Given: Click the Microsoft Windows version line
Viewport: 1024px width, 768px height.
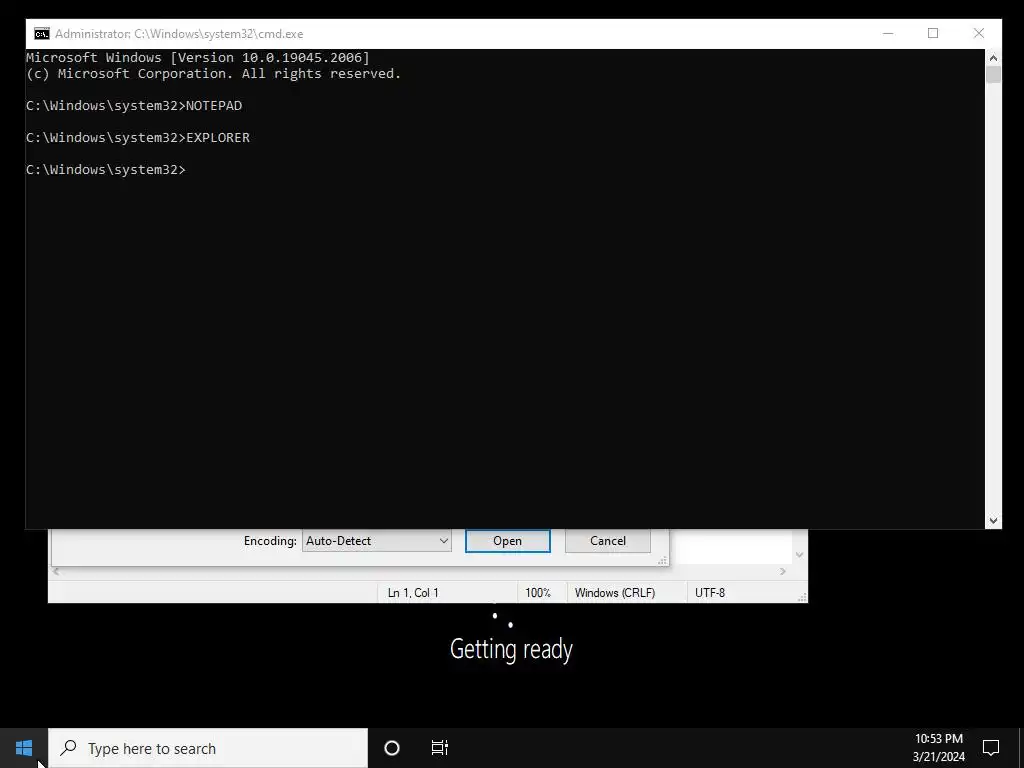Looking at the screenshot, I should tap(198, 57).
